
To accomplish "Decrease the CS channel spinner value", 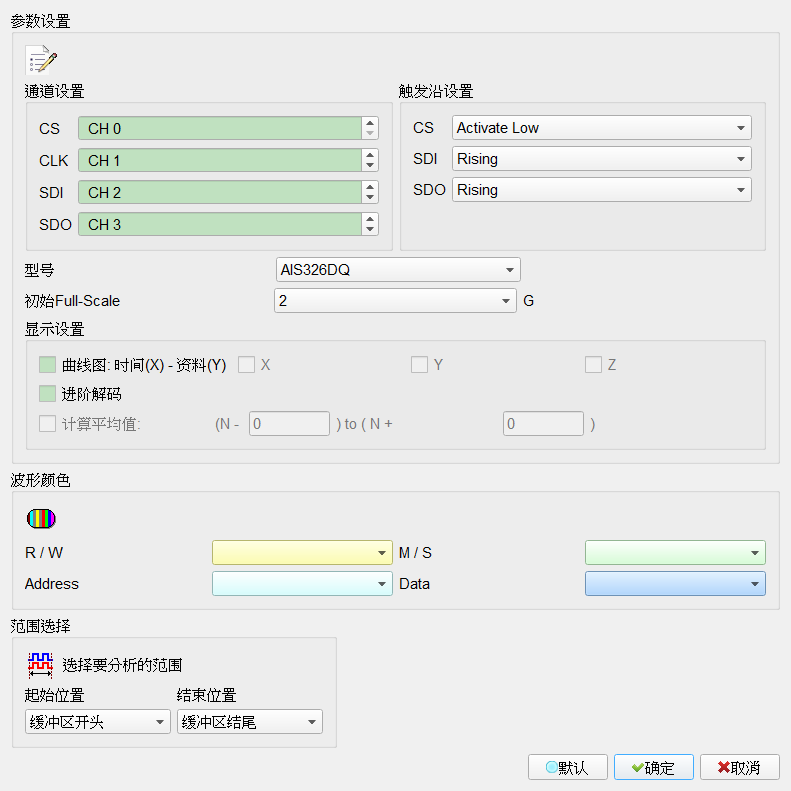I will [370, 134].
